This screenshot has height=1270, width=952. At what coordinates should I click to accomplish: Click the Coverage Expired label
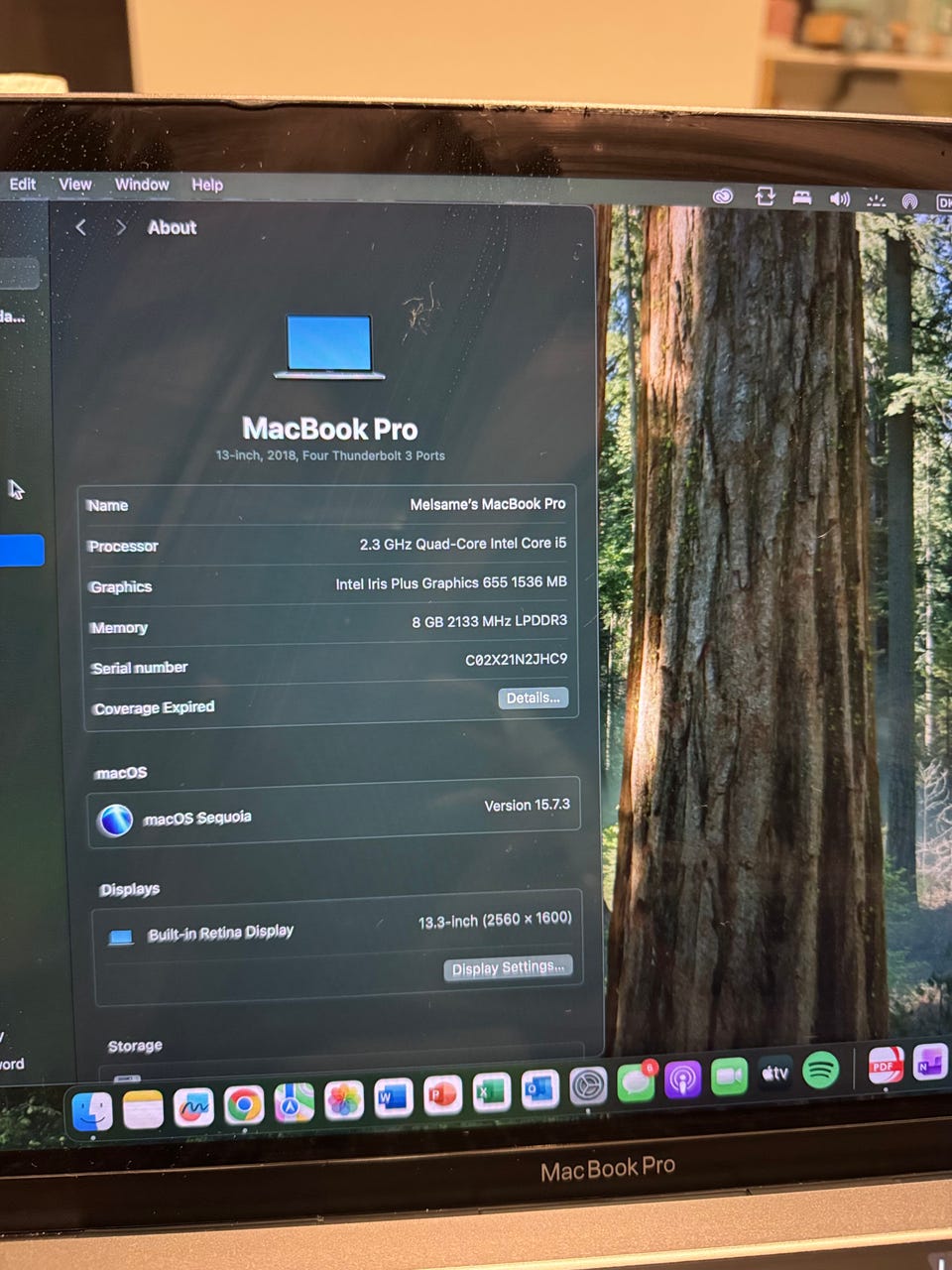(x=154, y=707)
